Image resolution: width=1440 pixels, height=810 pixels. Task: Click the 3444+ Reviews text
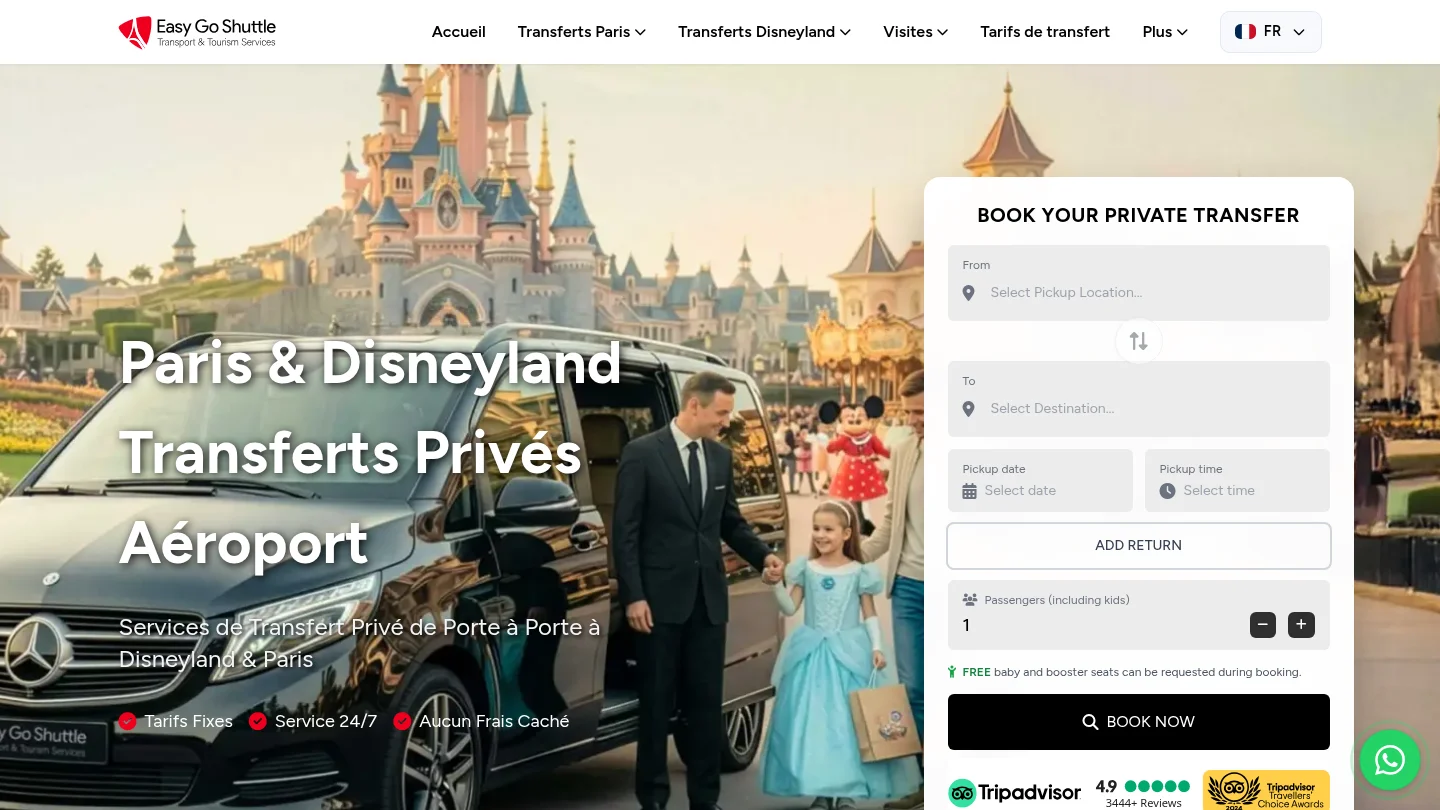(x=1143, y=803)
